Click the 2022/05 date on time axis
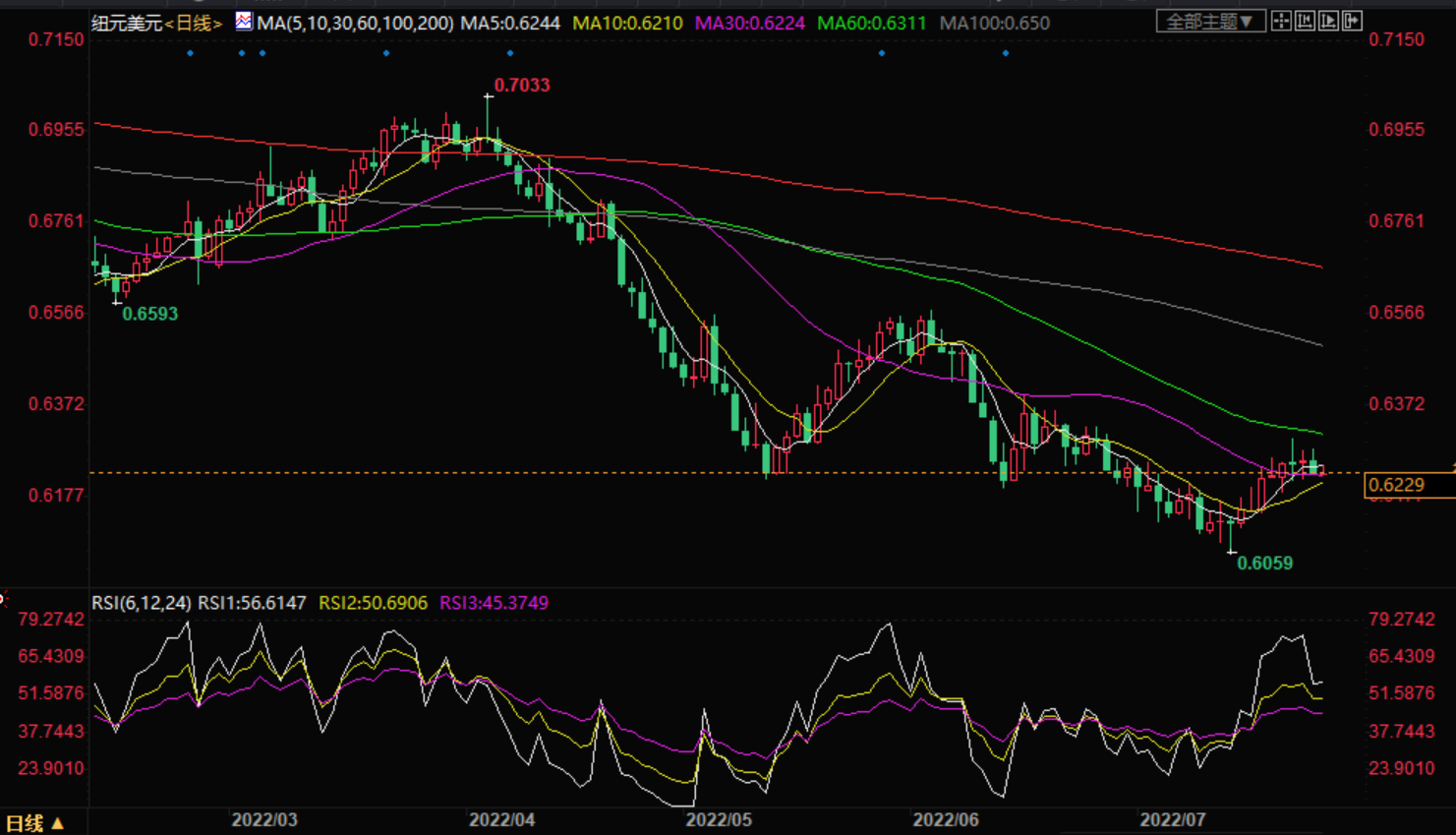 718,820
